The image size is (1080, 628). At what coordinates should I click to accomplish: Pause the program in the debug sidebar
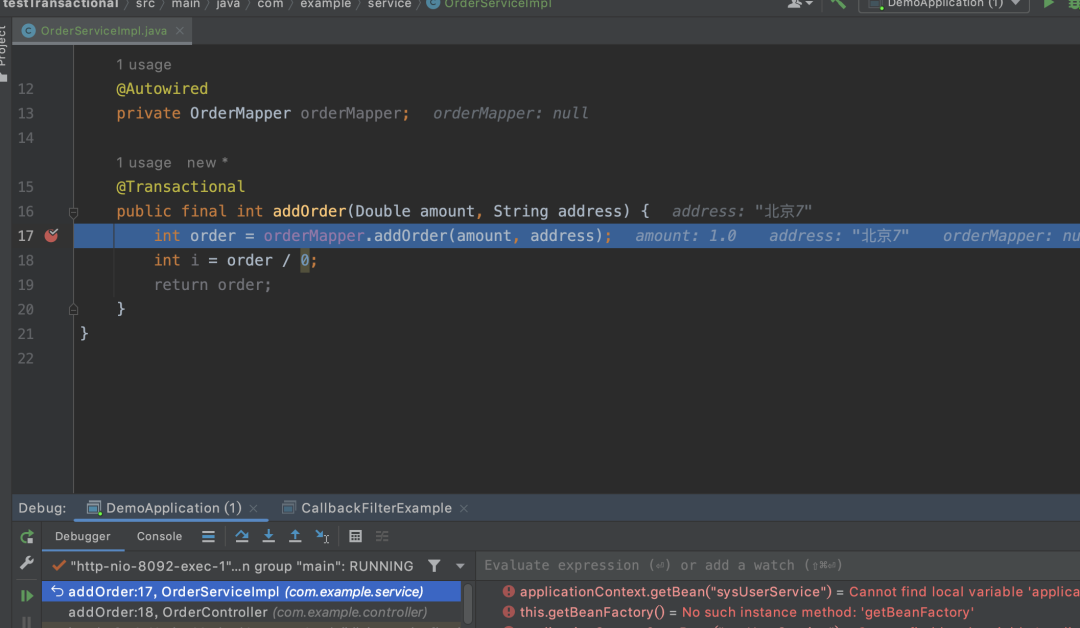(27, 622)
